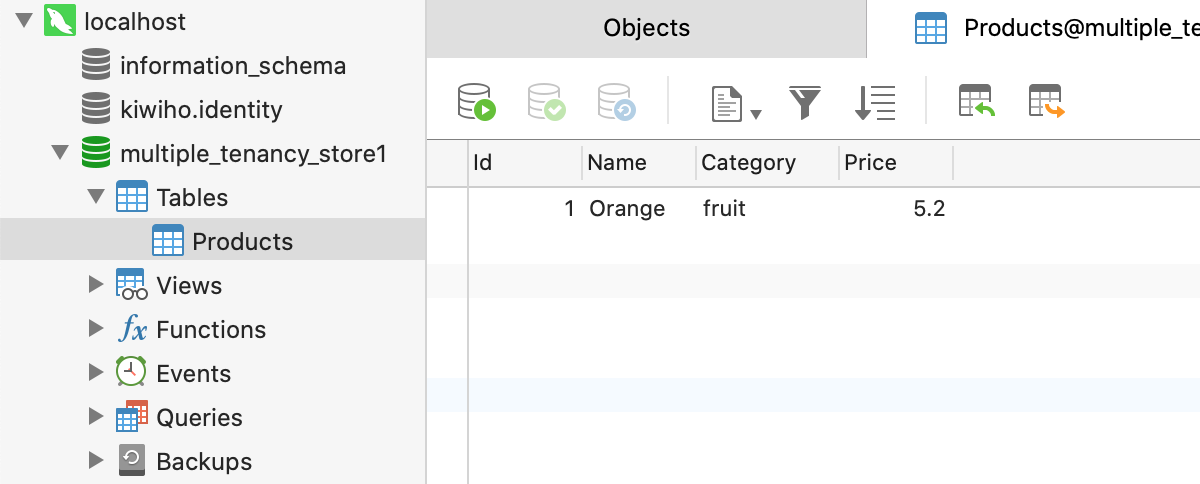Click the filter funnel icon
Screen dimensions: 1200x484
pyautogui.click(x=805, y=102)
